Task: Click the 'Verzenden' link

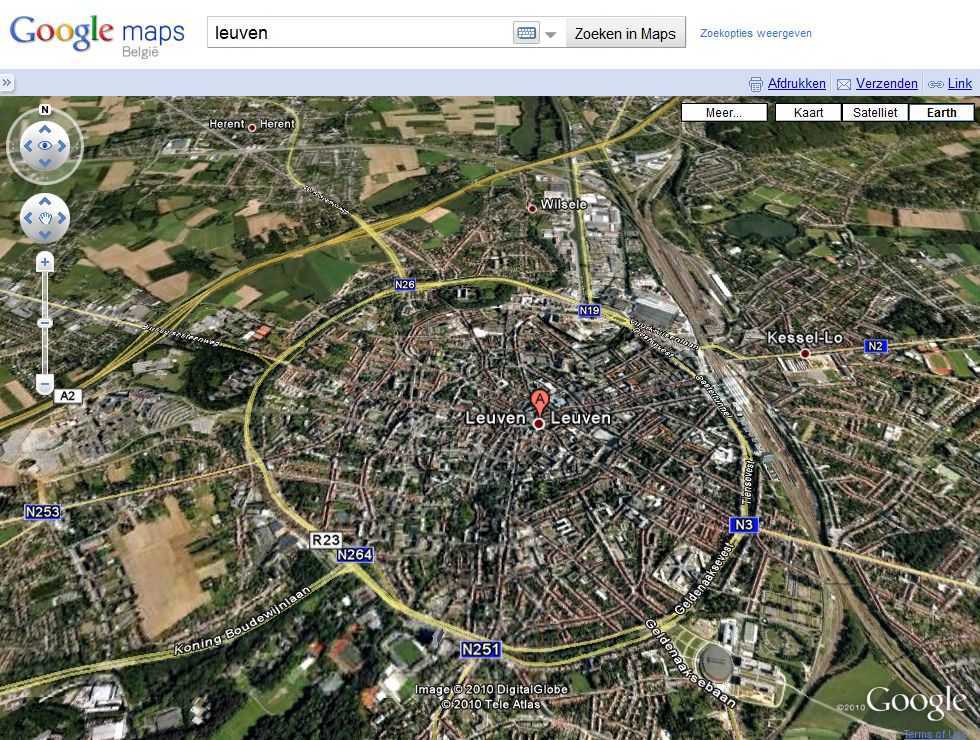Action: tap(886, 83)
